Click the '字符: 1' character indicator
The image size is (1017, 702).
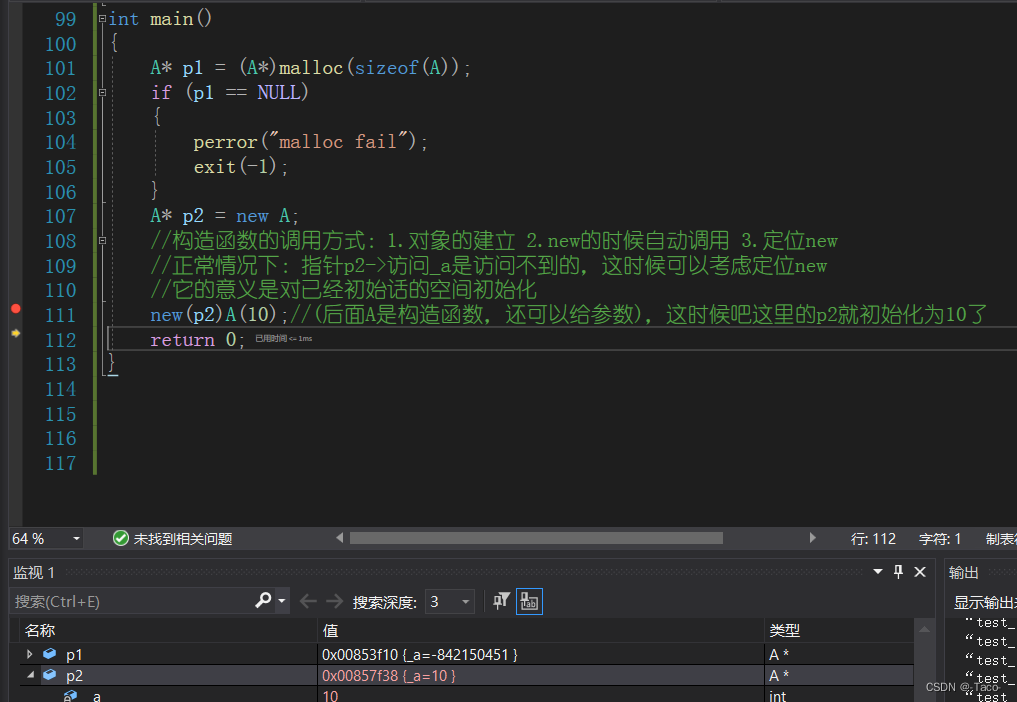(x=940, y=539)
